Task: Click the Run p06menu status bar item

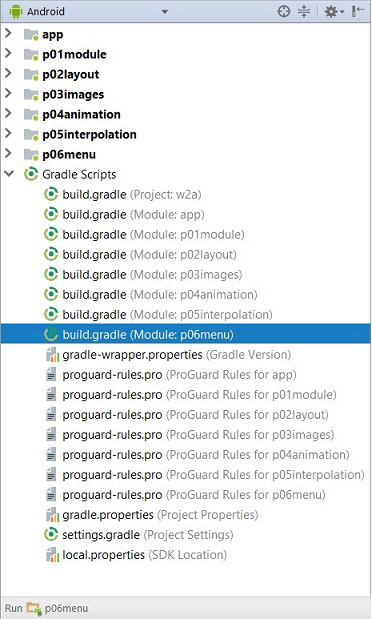Action: 47,608
